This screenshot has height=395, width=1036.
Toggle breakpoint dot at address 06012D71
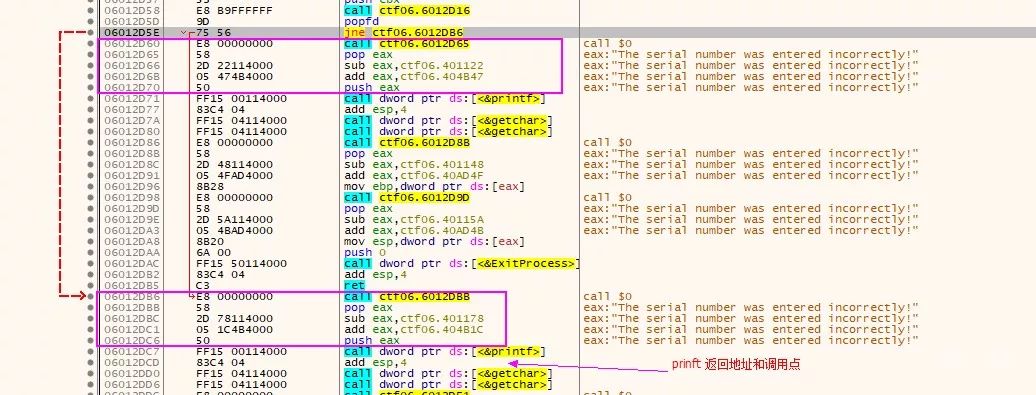91,98
